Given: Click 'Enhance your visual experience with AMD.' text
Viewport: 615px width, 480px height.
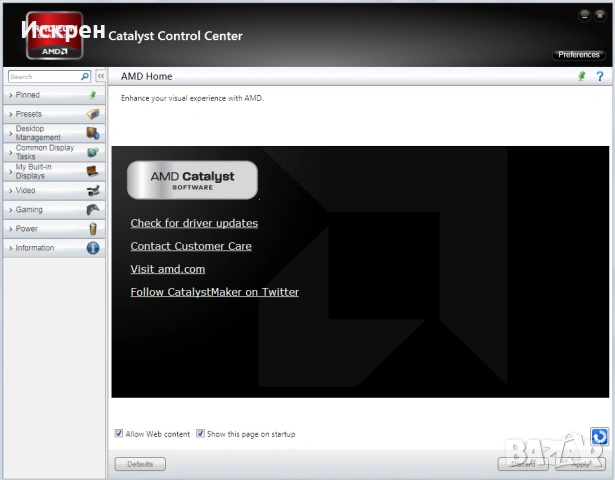Looking at the screenshot, I should (x=192, y=98).
